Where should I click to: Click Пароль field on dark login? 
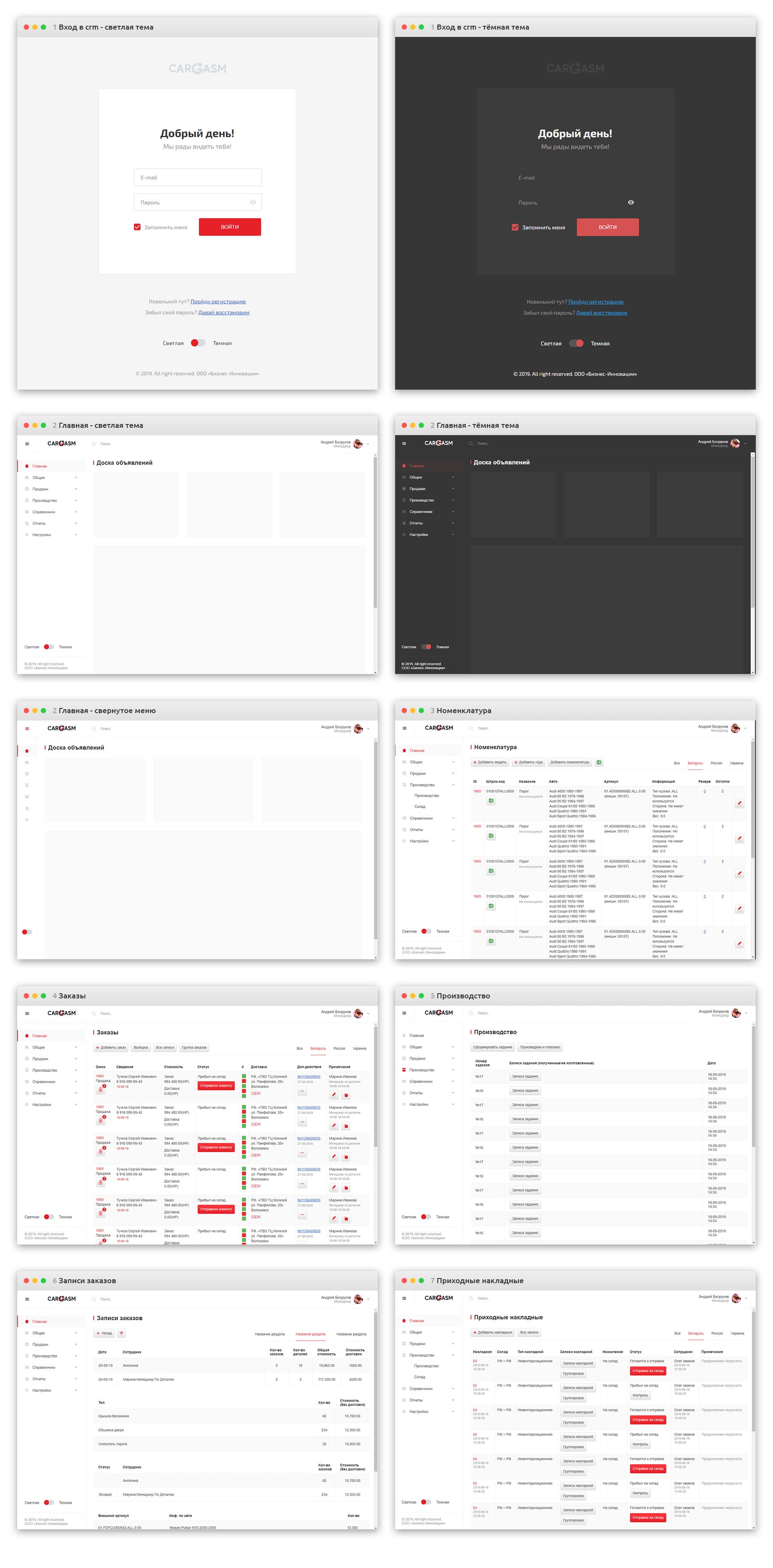coord(575,202)
